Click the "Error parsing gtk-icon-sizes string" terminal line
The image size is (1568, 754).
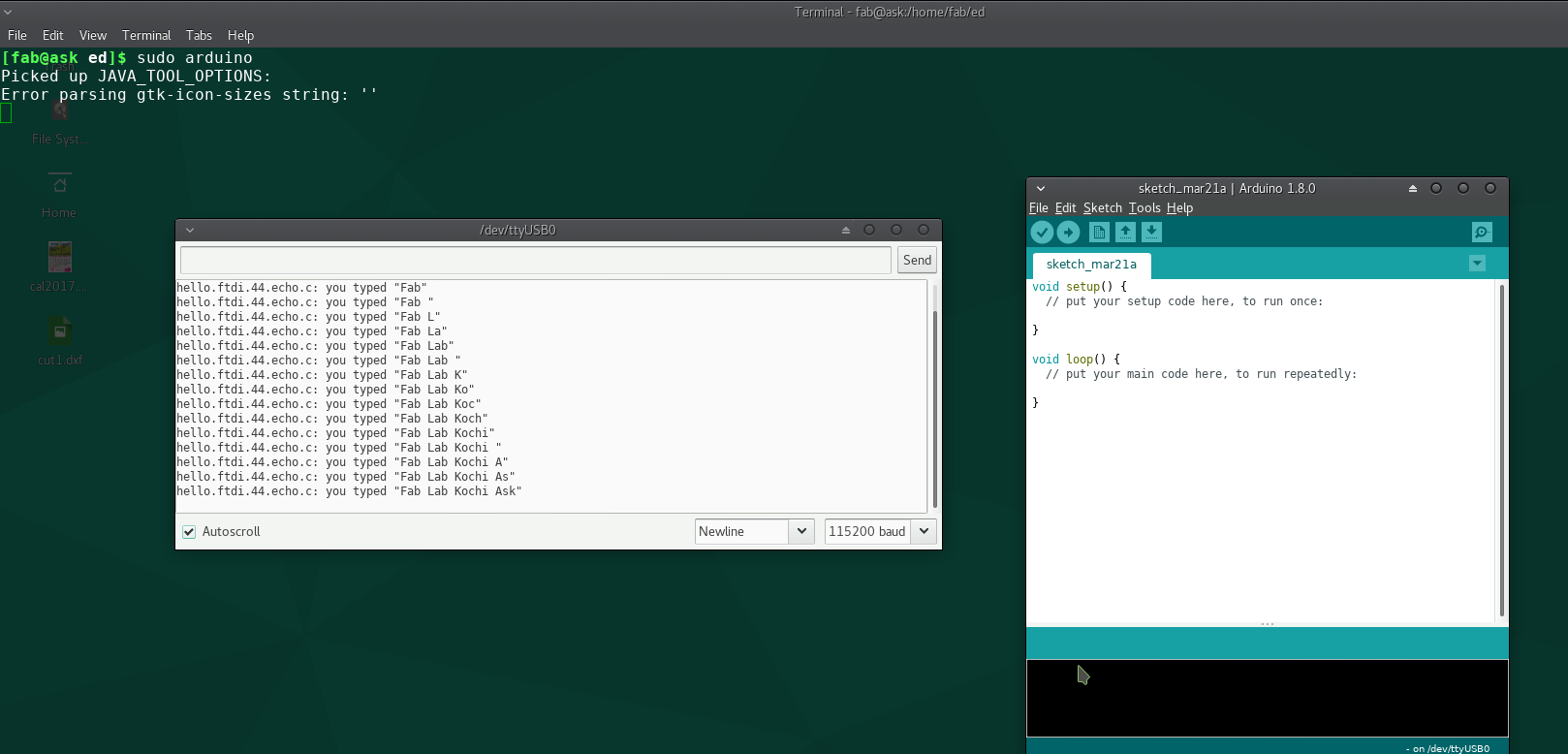pos(189,95)
